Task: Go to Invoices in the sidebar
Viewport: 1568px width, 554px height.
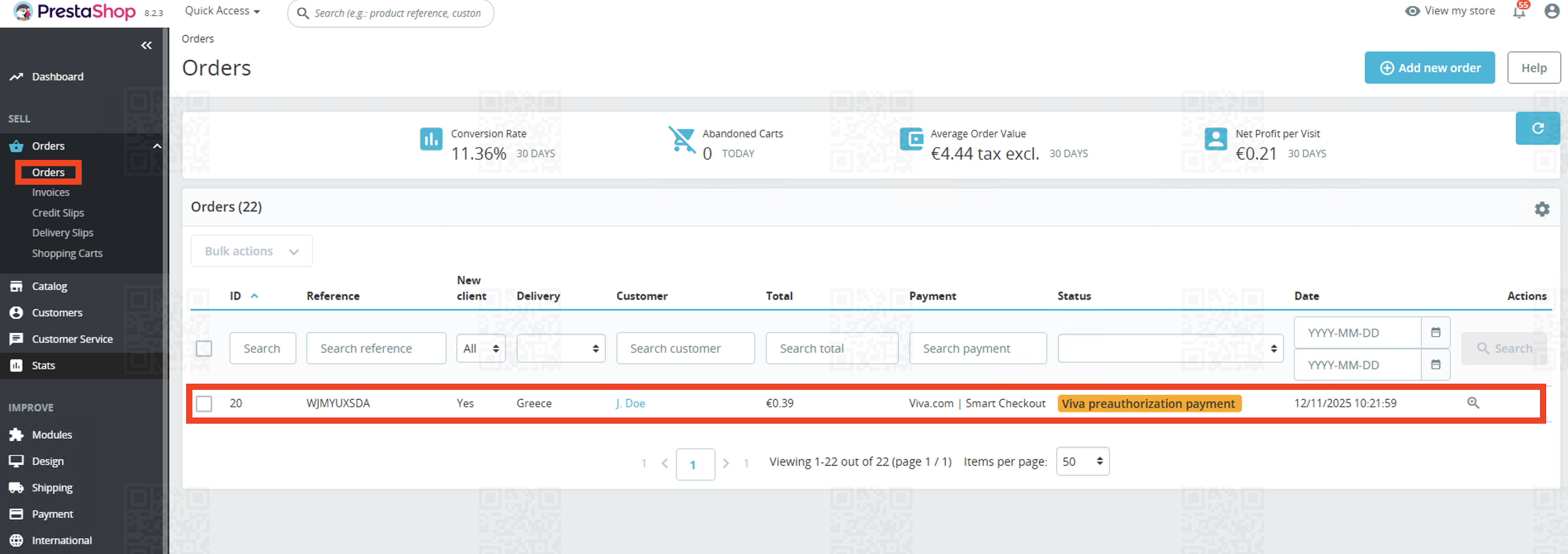Action: coord(50,192)
